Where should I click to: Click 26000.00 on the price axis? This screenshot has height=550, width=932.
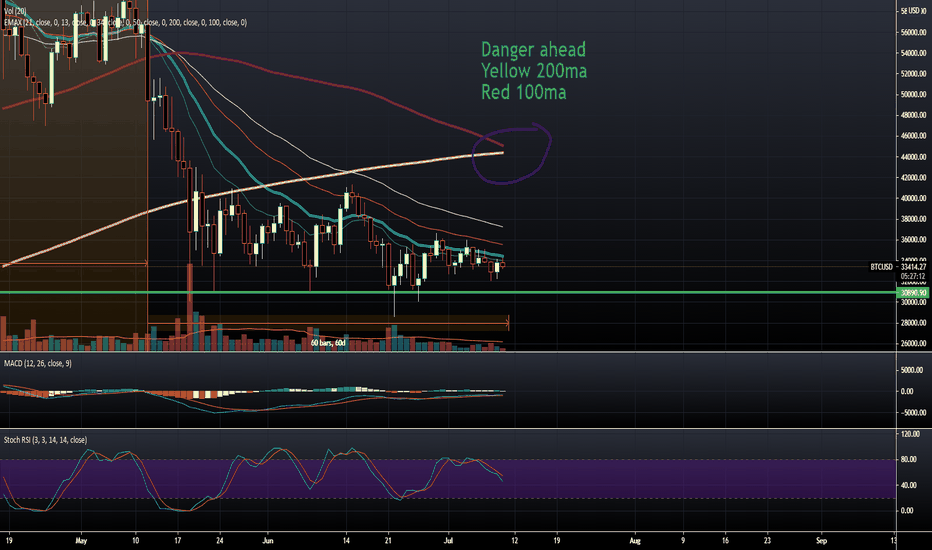click(x=913, y=344)
